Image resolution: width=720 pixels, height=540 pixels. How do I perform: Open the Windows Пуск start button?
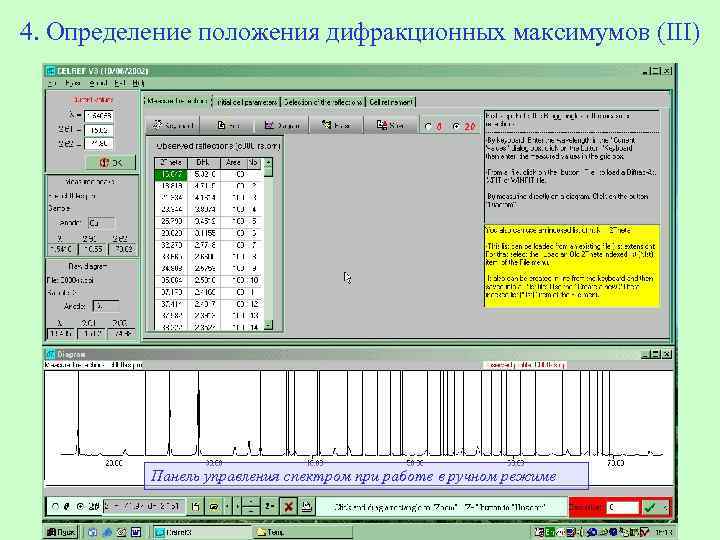tap(61, 532)
